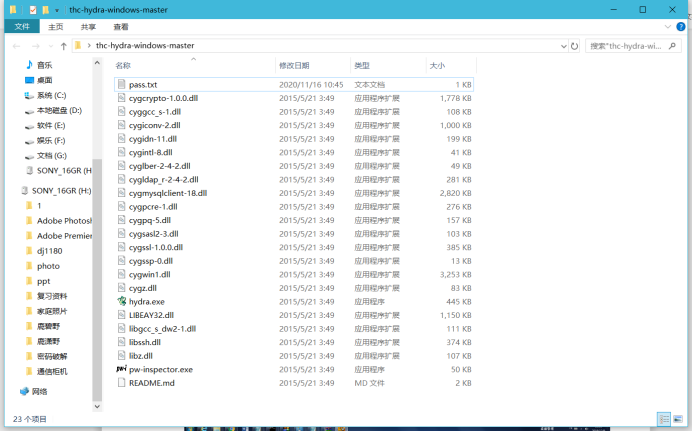Open the 文件 ribbon tab
Viewport: 692px width, 431px height.
coord(22,26)
